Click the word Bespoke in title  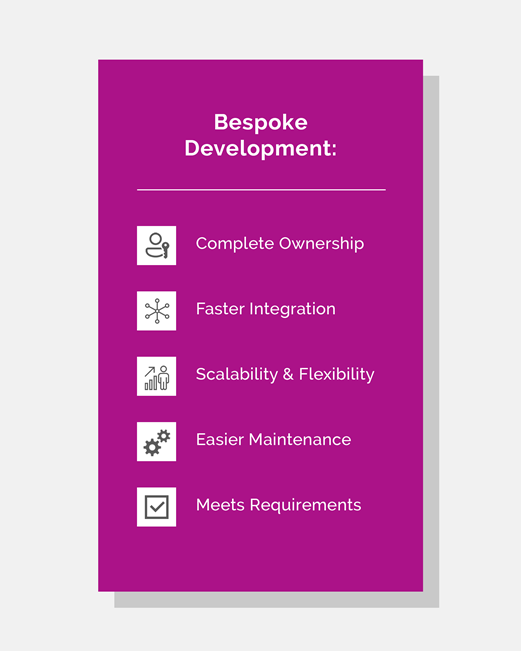tap(261, 123)
